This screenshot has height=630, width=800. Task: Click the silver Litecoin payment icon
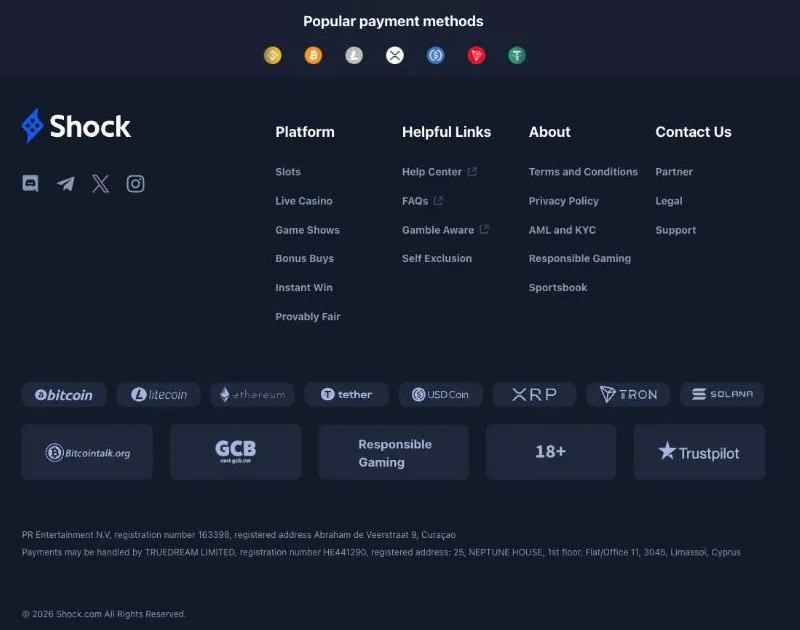[354, 55]
